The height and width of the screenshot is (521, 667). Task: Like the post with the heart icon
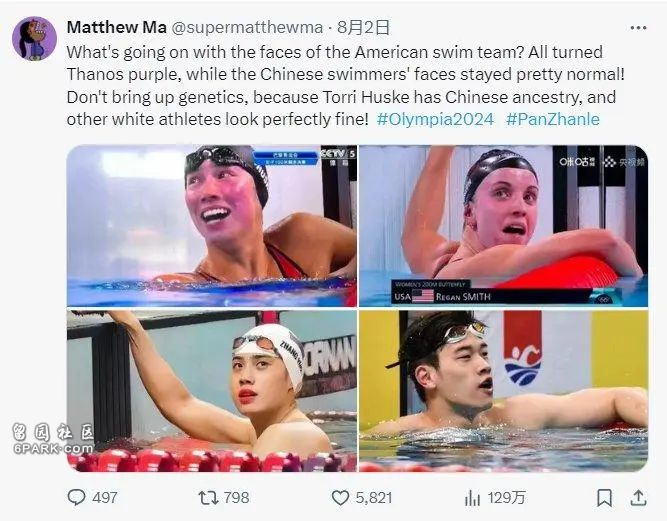[x=340, y=498]
